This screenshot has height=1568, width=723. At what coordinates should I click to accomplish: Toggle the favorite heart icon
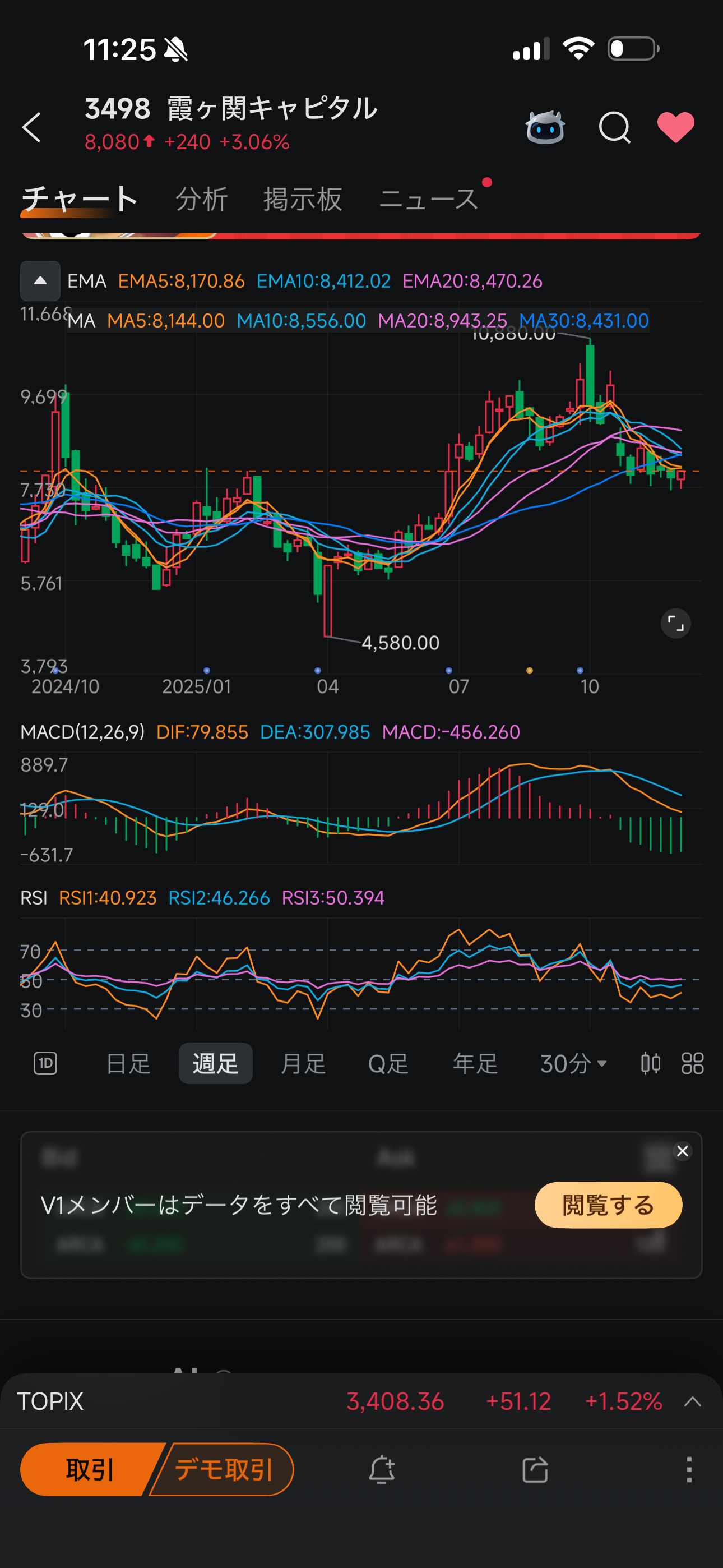pyautogui.click(x=675, y=127)
